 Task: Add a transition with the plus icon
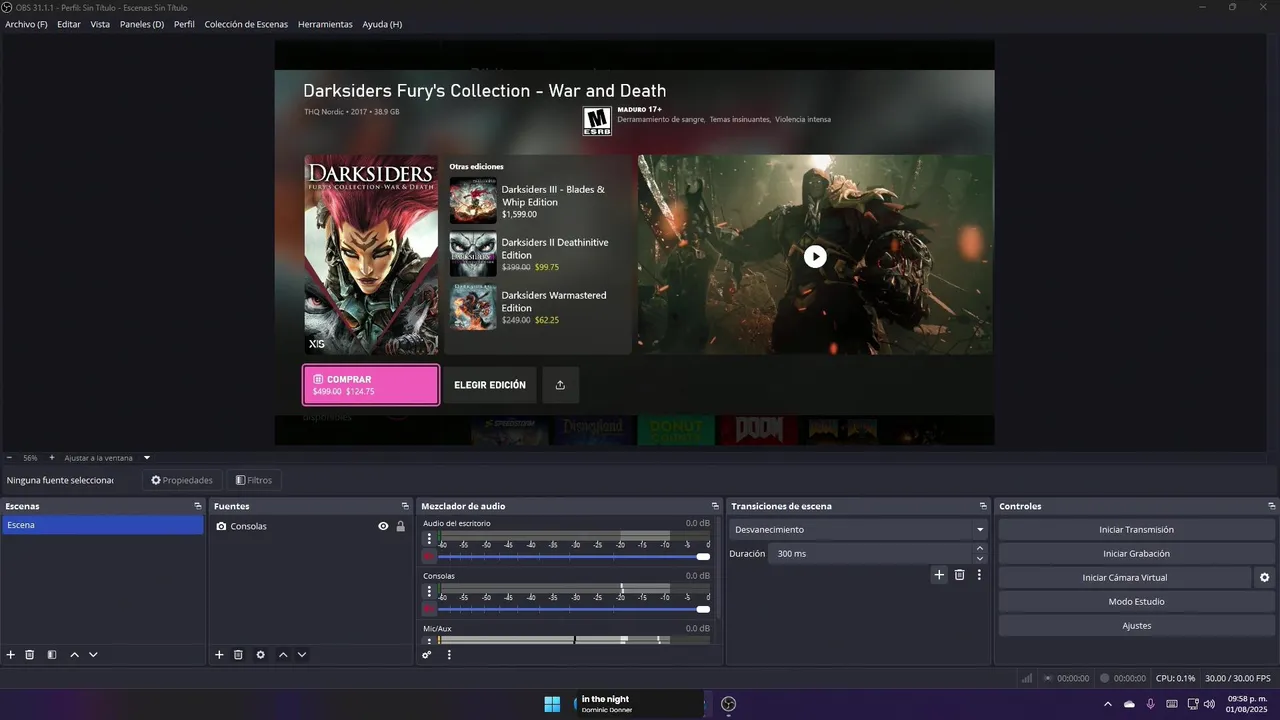pos(939,575)
